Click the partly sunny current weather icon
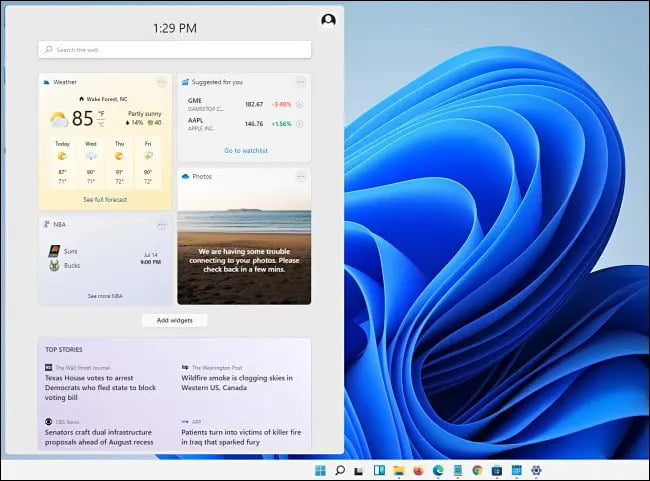This screenshot has height=481, width=650. [59, 119]
